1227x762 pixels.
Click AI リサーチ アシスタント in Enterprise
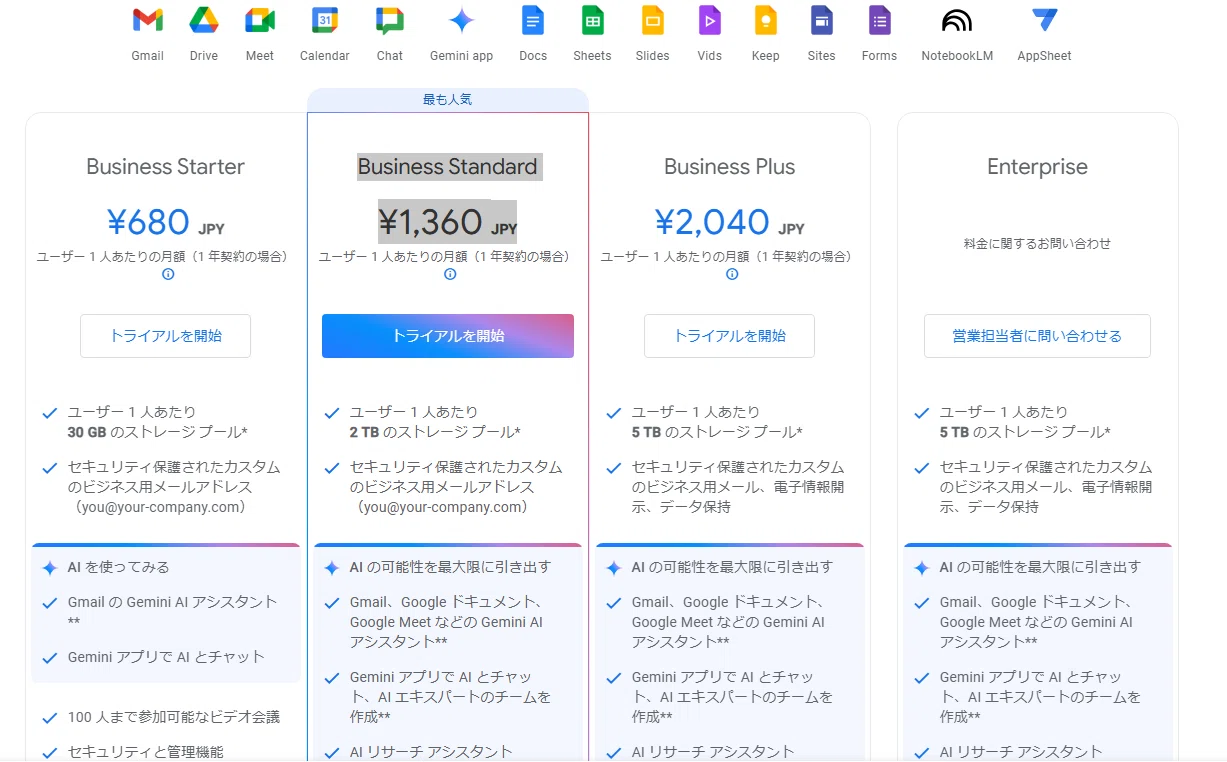pos(1021,752)
